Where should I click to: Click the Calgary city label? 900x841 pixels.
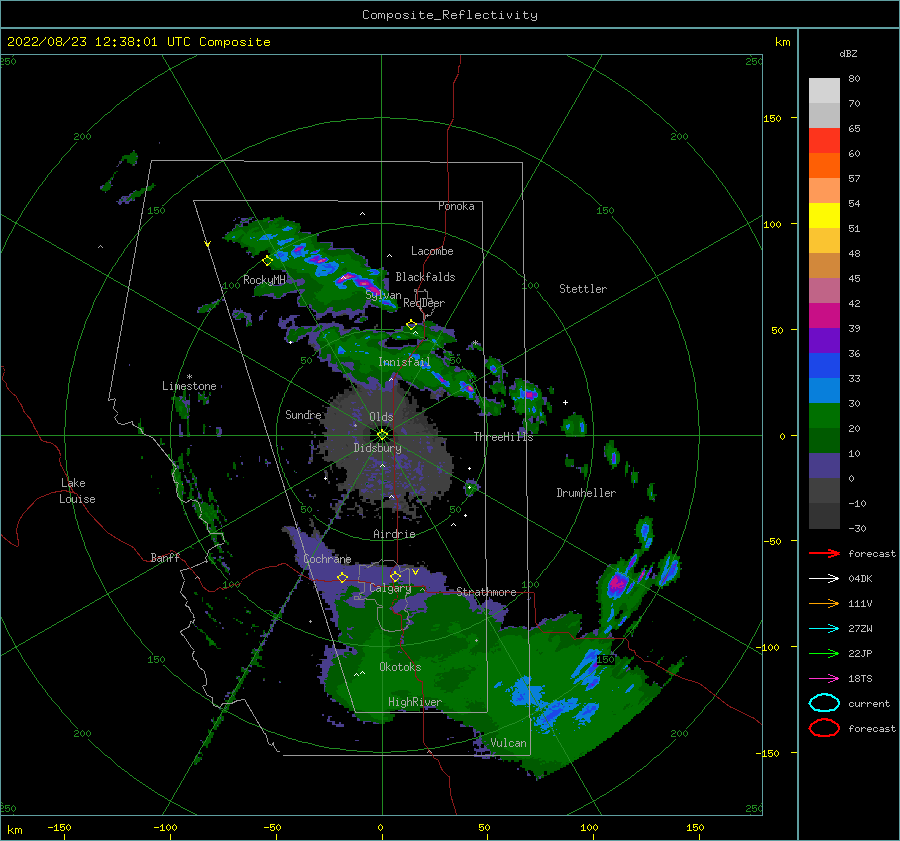click(390, 588)
